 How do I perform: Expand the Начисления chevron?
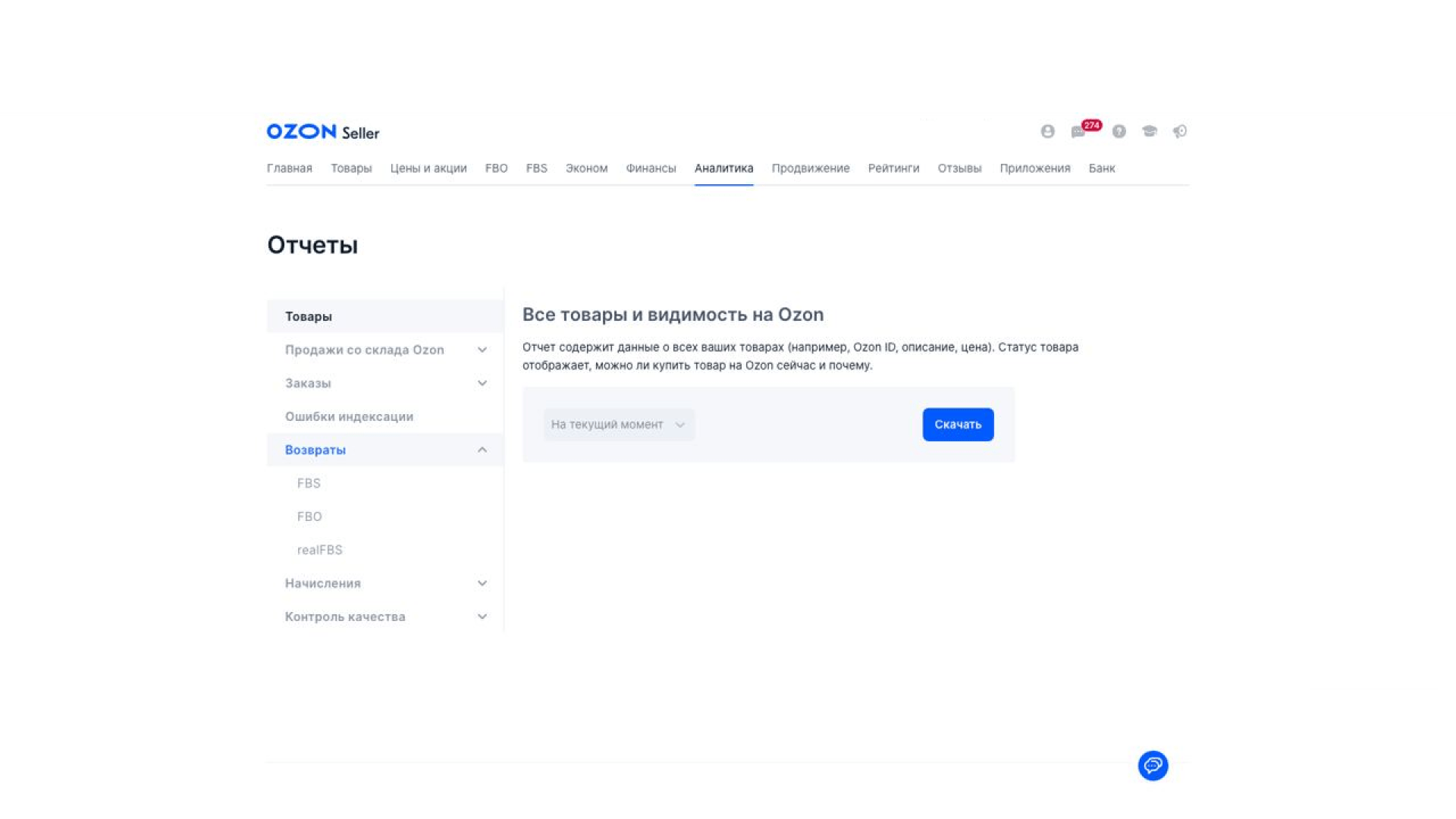pyautogui.click(x=482, y=583)
